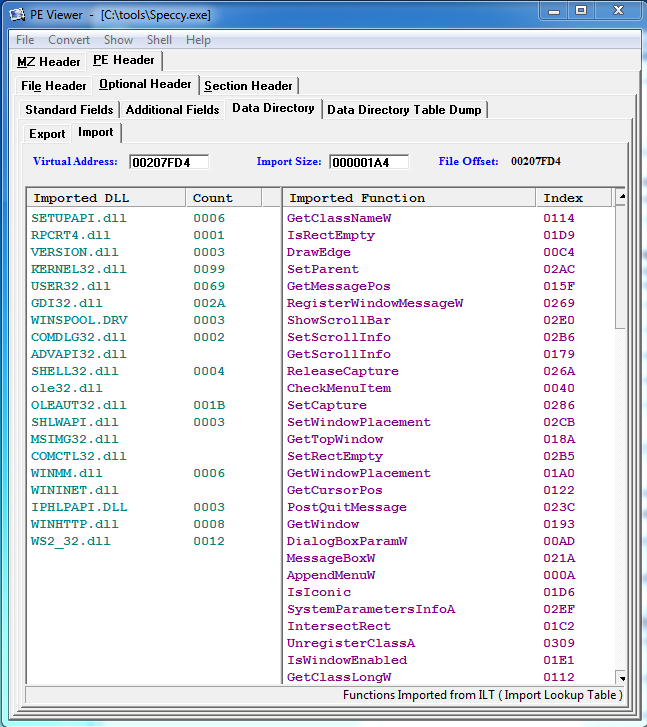Screen dimensions: 647x727
Task: Select RPCRT4.dll in the DLL list
Action: click(x=70, y=235)
